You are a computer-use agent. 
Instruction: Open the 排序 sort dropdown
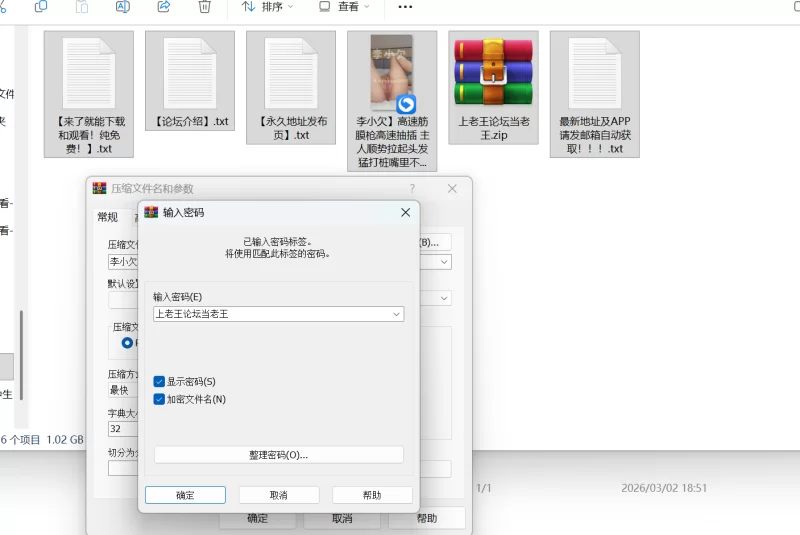pyautogui.click(x=268, y=6)
